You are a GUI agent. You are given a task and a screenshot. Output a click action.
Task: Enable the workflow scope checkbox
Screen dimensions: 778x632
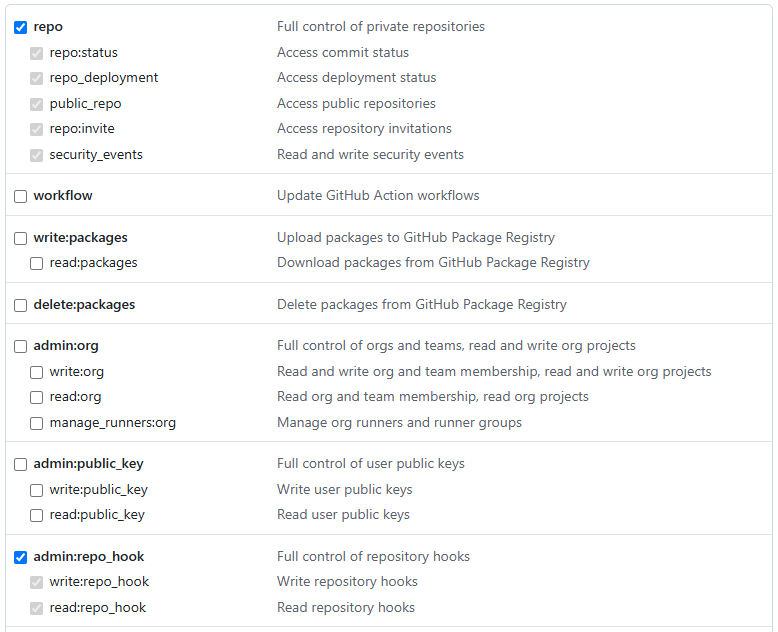20,196
